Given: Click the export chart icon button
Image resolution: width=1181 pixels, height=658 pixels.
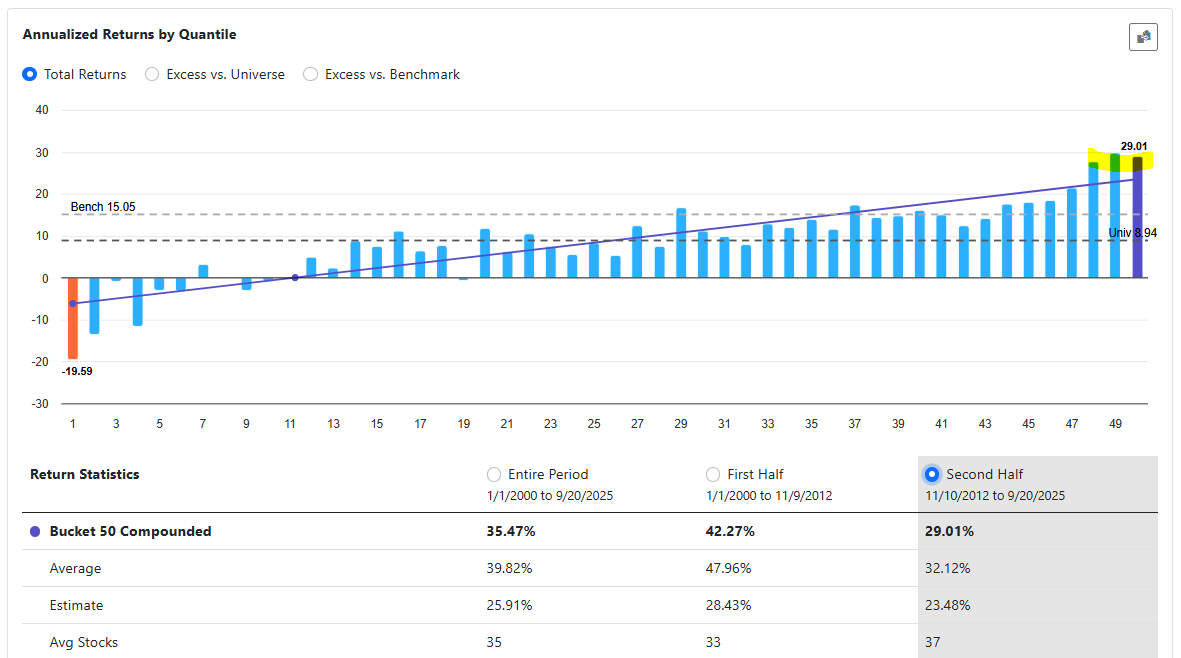Looking at the screenshot, I should 1143,37.
